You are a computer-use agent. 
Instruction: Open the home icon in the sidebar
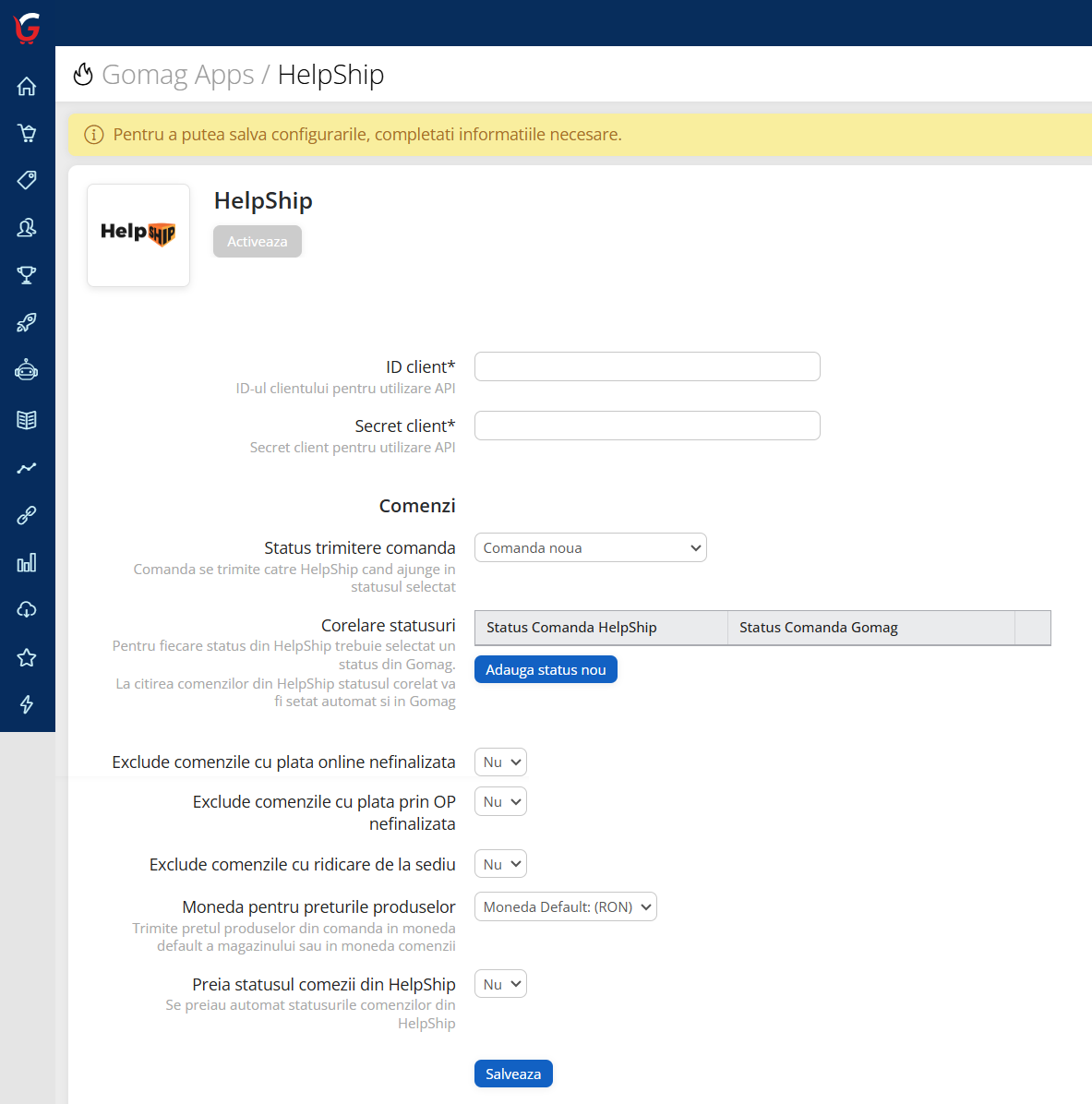[27, 86]
